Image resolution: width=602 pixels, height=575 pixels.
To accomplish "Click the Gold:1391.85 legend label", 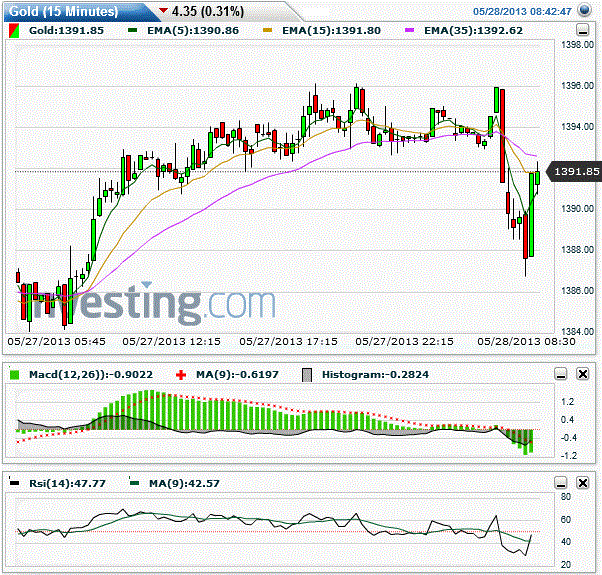I will point(66,31).
